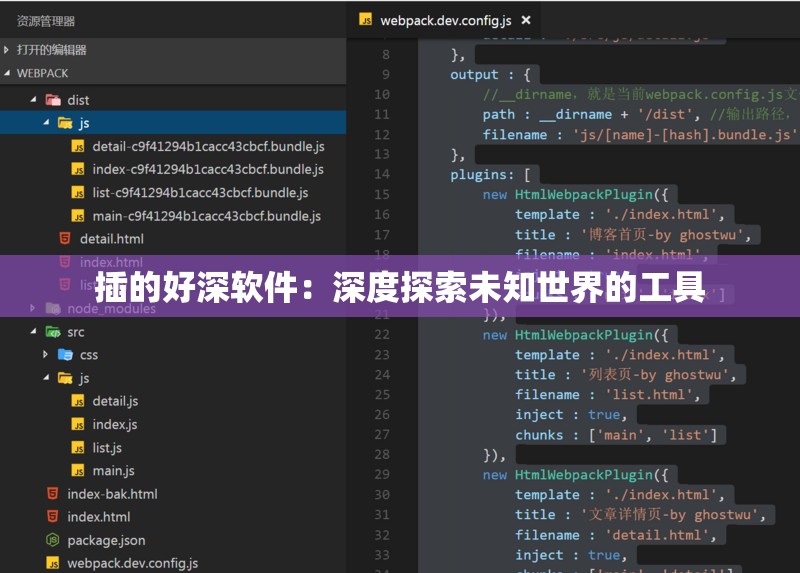The image size is (800, 573).
Task: Select the css folder name
Action: (x=89, y=355)
